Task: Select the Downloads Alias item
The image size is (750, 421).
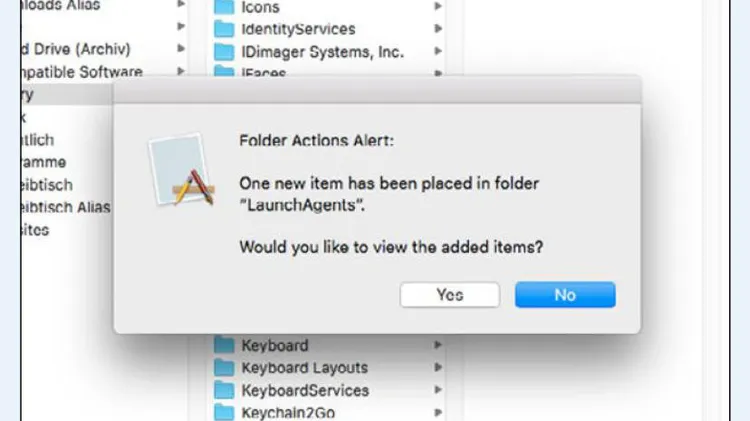Action: coord(61,6)
